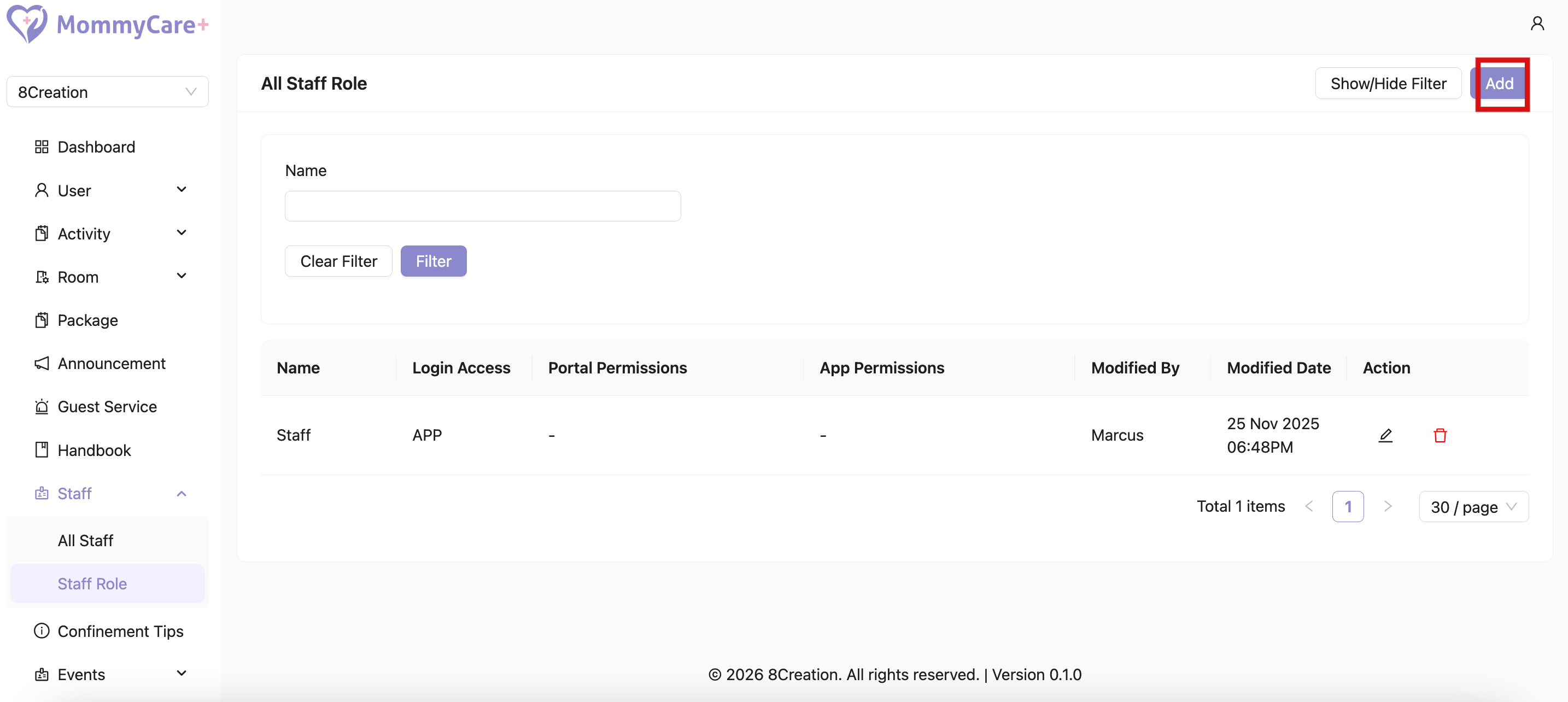
Task: Click the next page arrow in pagination
Action: click(1388, 507)
